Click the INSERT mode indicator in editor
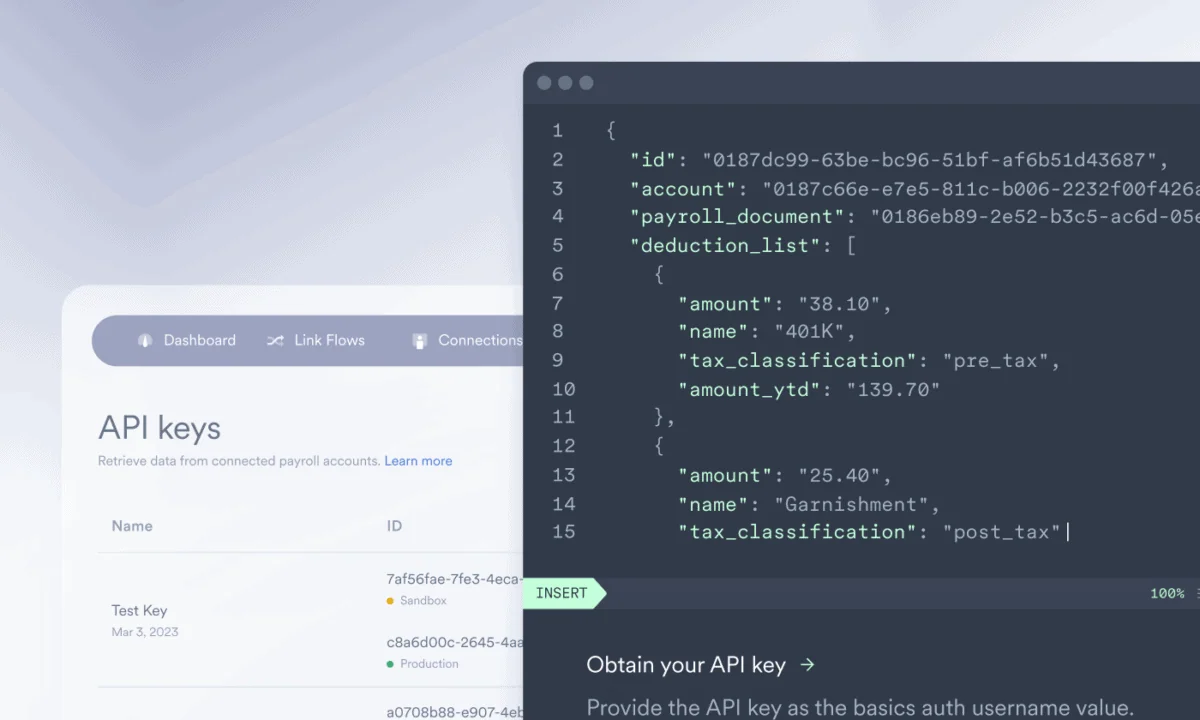 click(562, 593)
